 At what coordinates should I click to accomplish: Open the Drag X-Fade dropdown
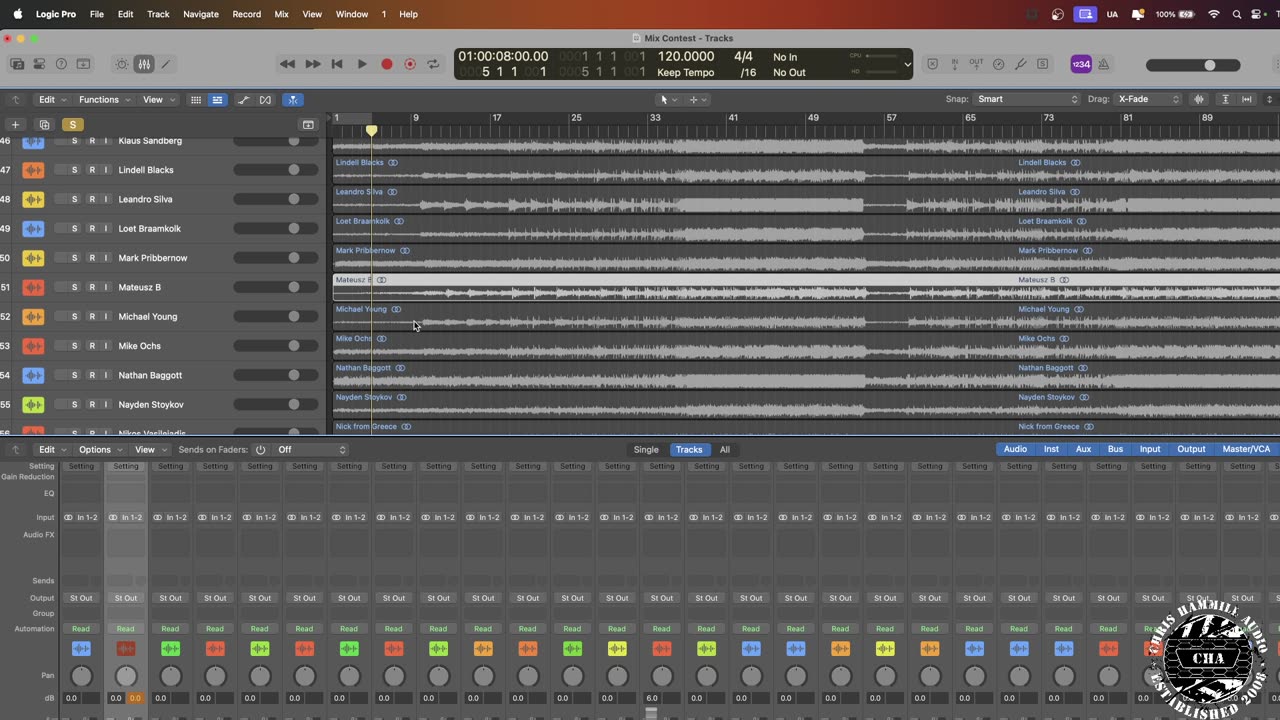coord(1148,99)
